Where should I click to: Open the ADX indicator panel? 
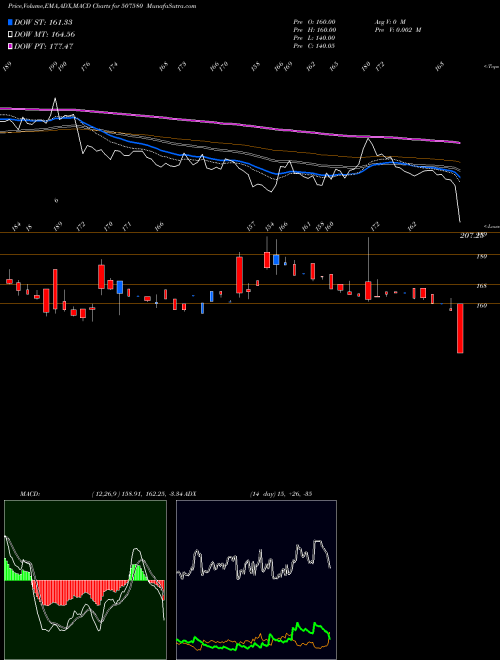256,580
